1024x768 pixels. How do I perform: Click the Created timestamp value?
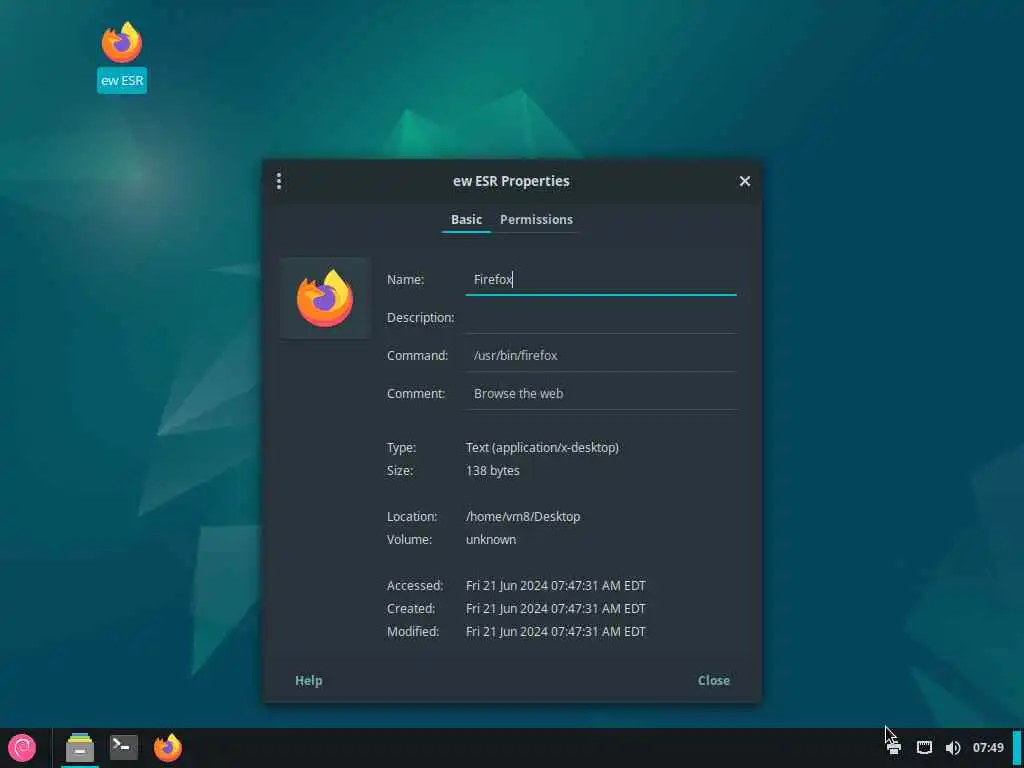[x=556, y=608]
